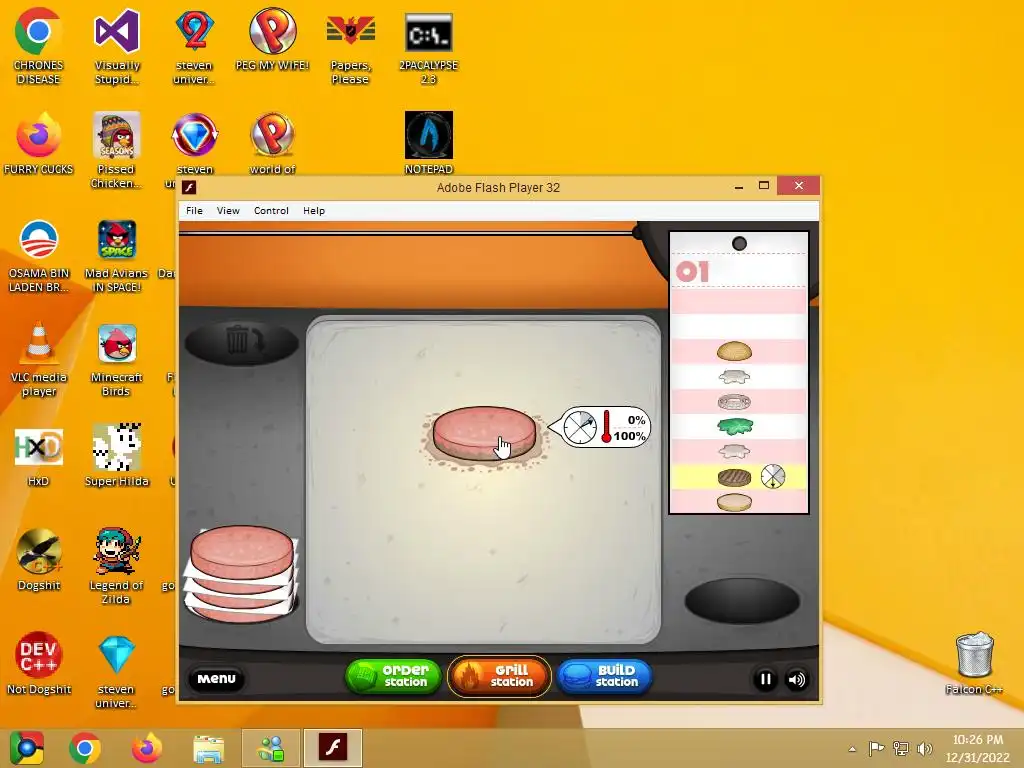The image size is (1024, 768).
Task: Open the network tray icon
Action: (901, 748)
